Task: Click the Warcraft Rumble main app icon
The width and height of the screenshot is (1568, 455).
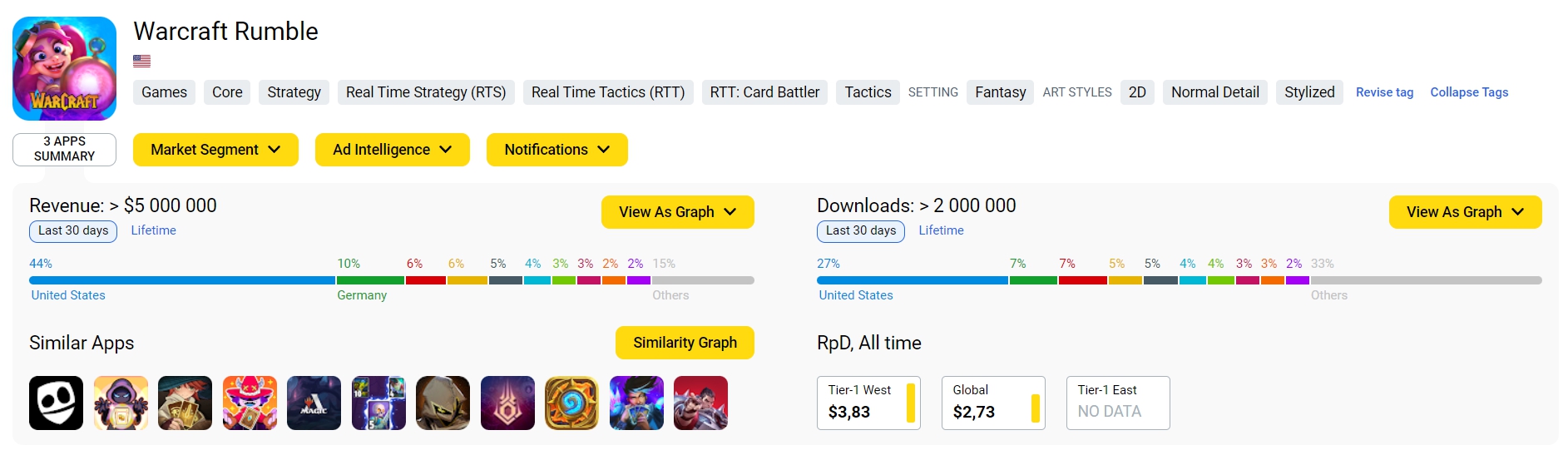Action: (64, 68)
